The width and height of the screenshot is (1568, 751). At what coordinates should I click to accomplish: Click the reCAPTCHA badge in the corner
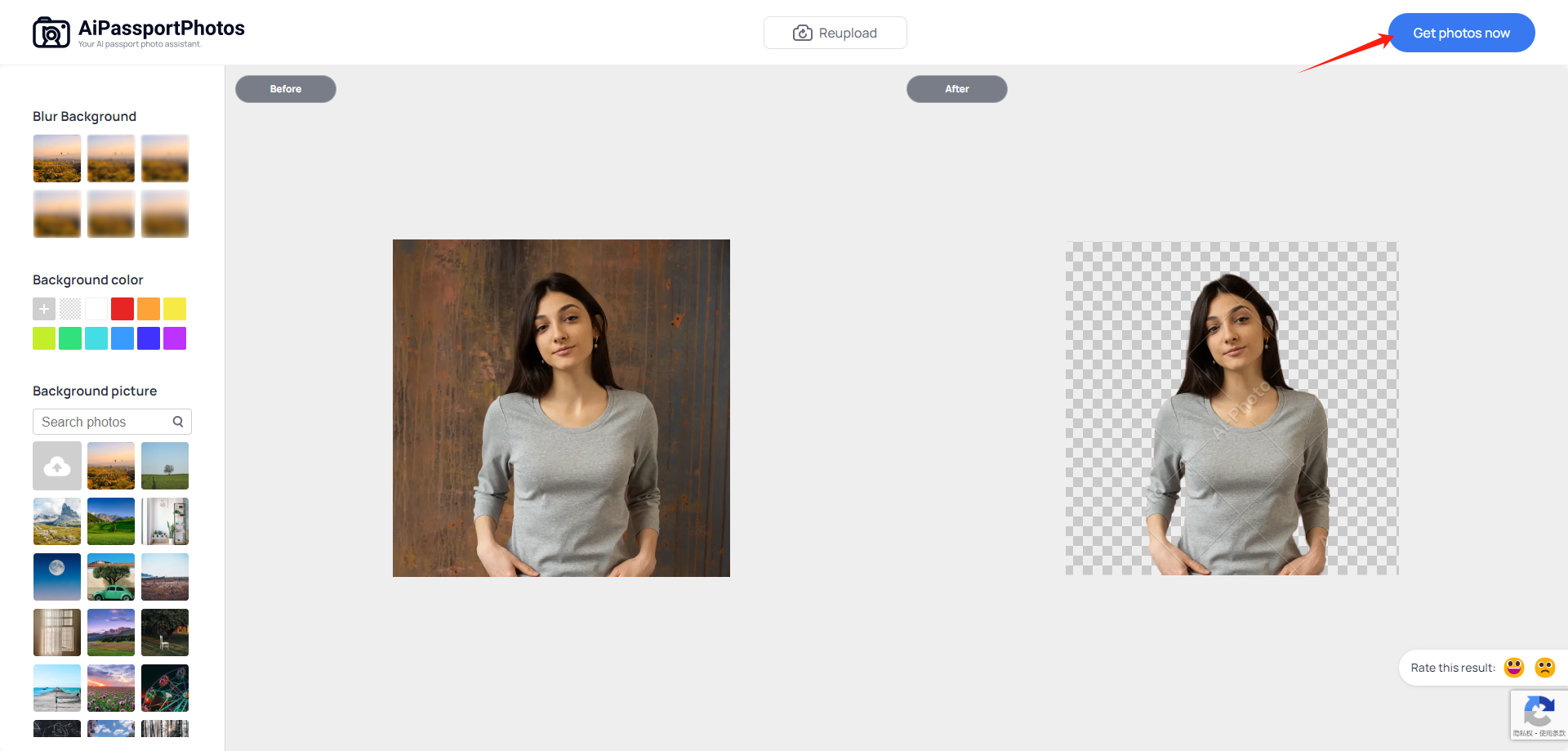1539,714
